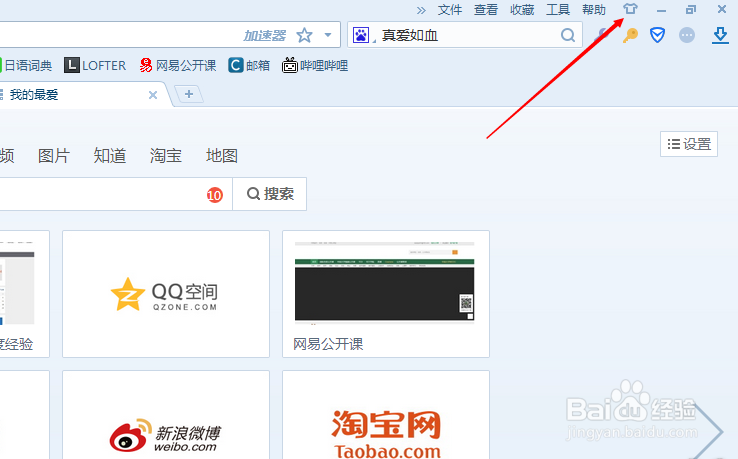Open the 查看 menu
738x459 pixels.
coord(486,10)
